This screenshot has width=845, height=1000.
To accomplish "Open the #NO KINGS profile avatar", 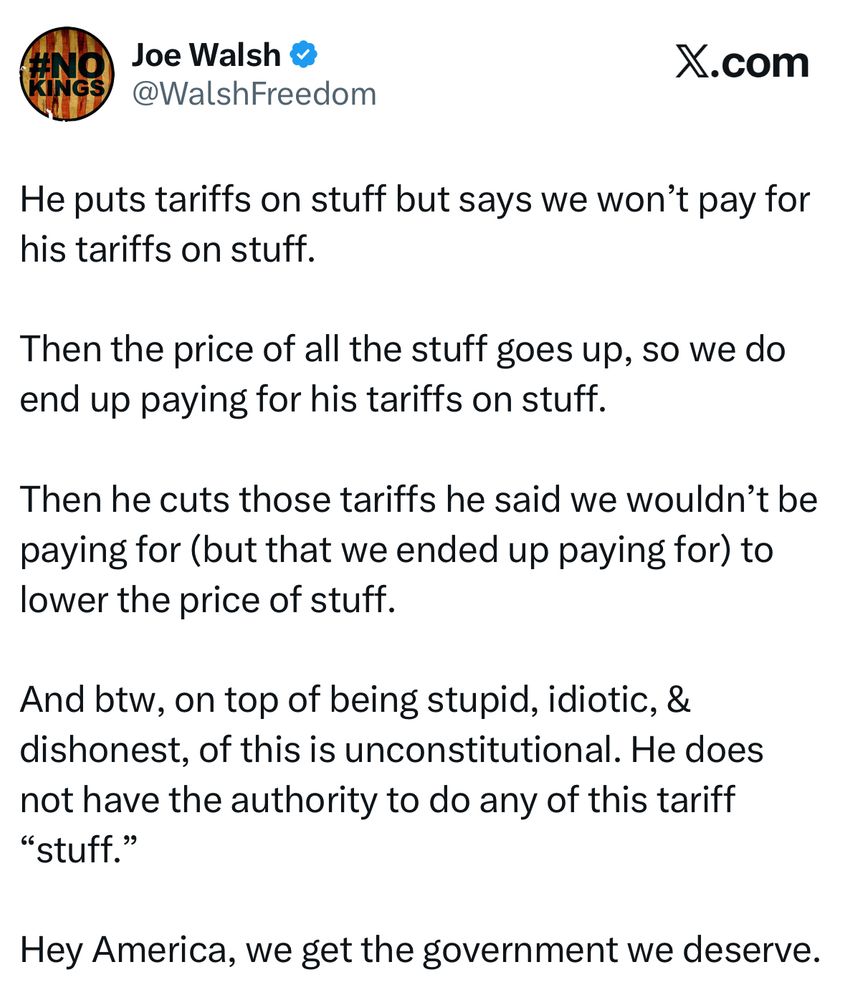I will [x=67, y=73].
